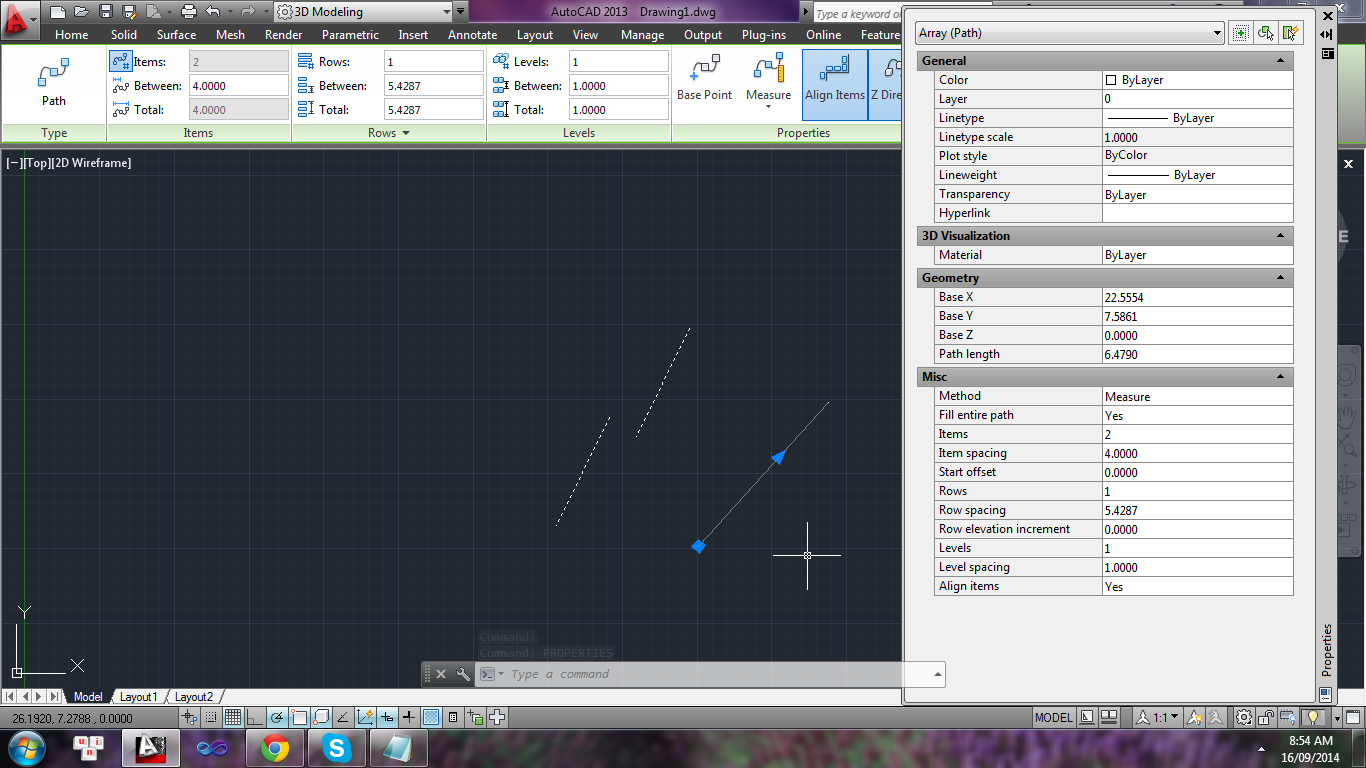
Task: Click the Rows count input field
Action: [x=433, y=62]
